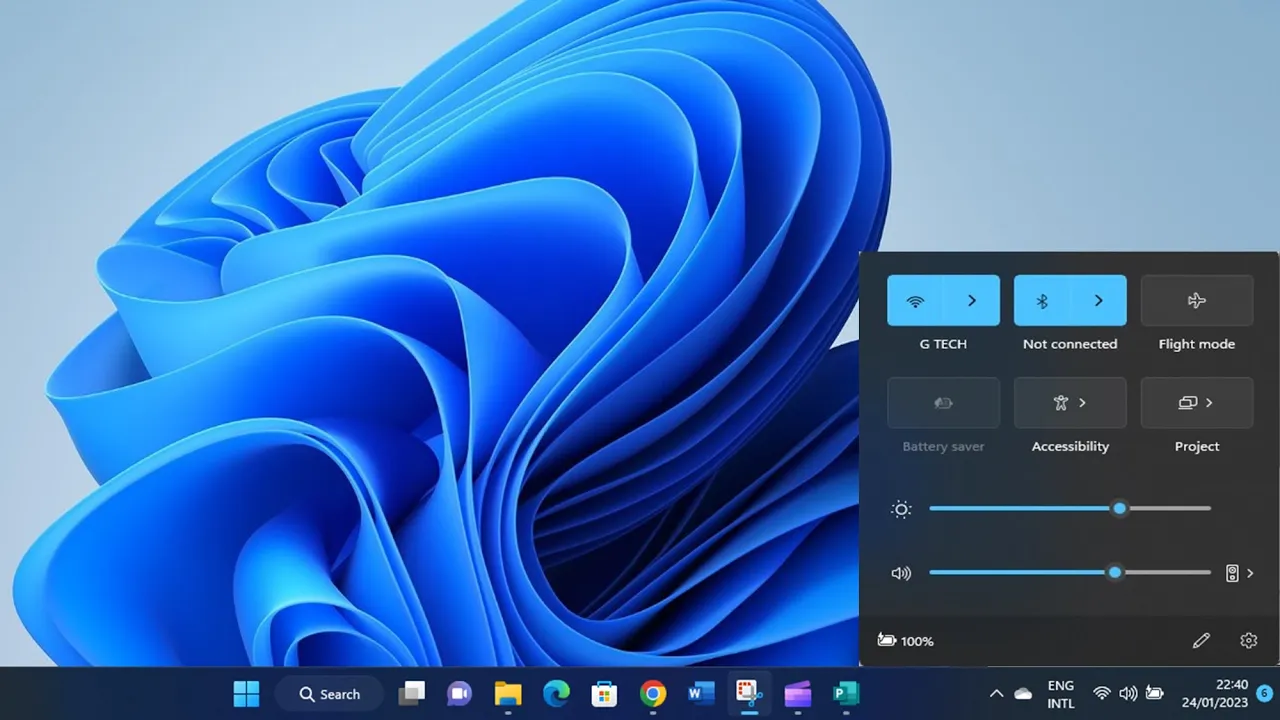
Task: Show hidden icons in the system tray
Action: [996, 694]
